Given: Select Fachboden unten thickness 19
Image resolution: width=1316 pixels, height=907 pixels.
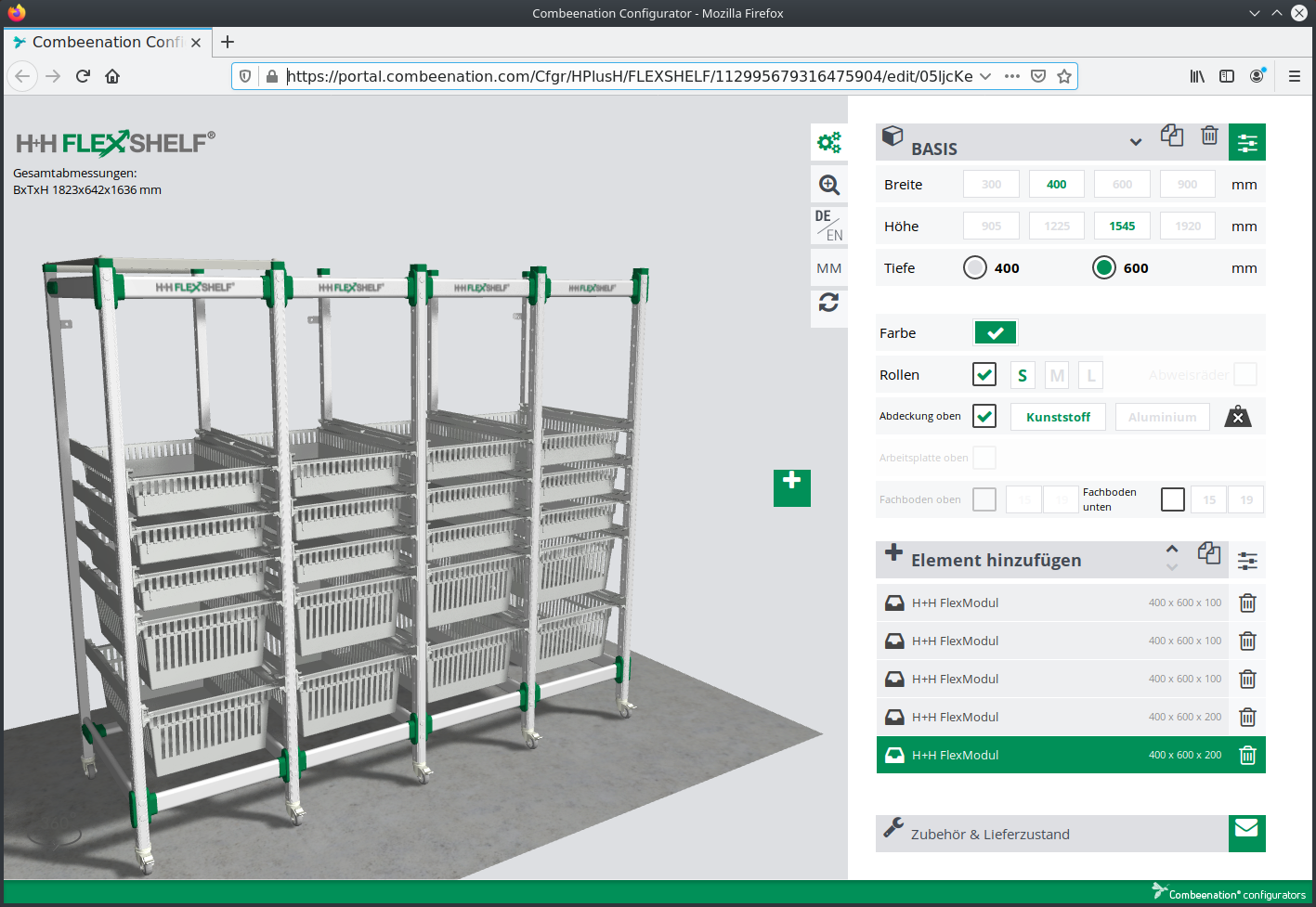Looking at the screenshot, I should (1246, 499).
